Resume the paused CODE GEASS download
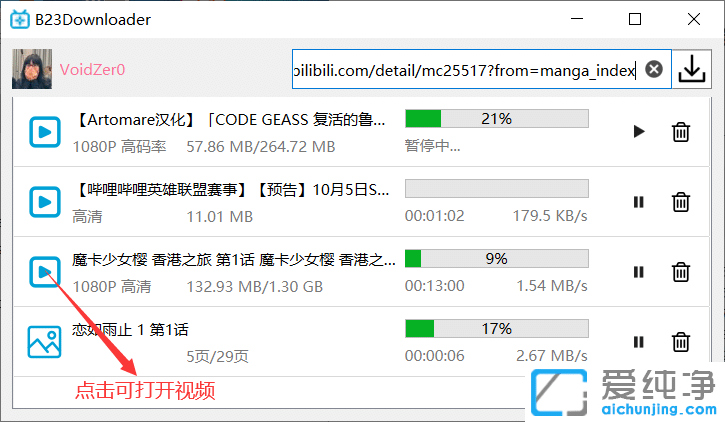This screenshot has width=725, height=422. point(639,132)
